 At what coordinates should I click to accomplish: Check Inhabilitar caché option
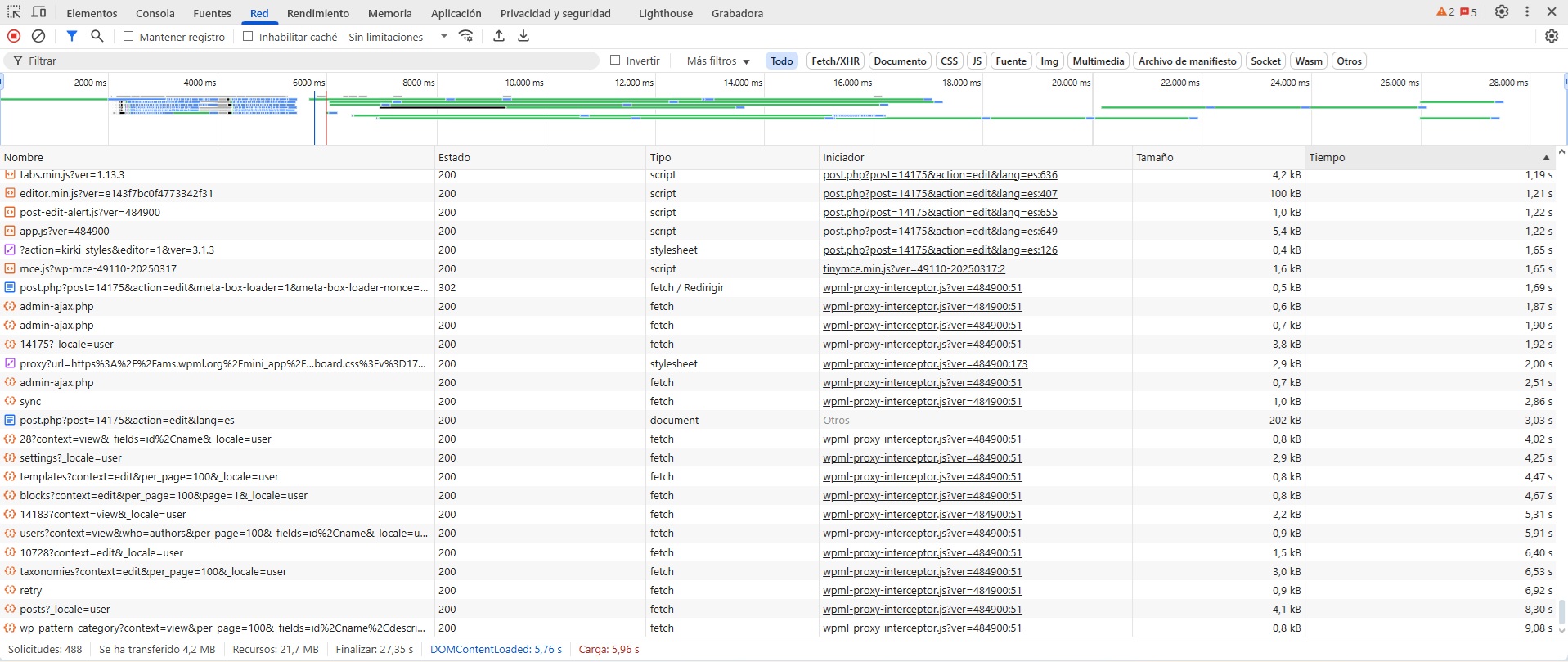tap(248, 36)
